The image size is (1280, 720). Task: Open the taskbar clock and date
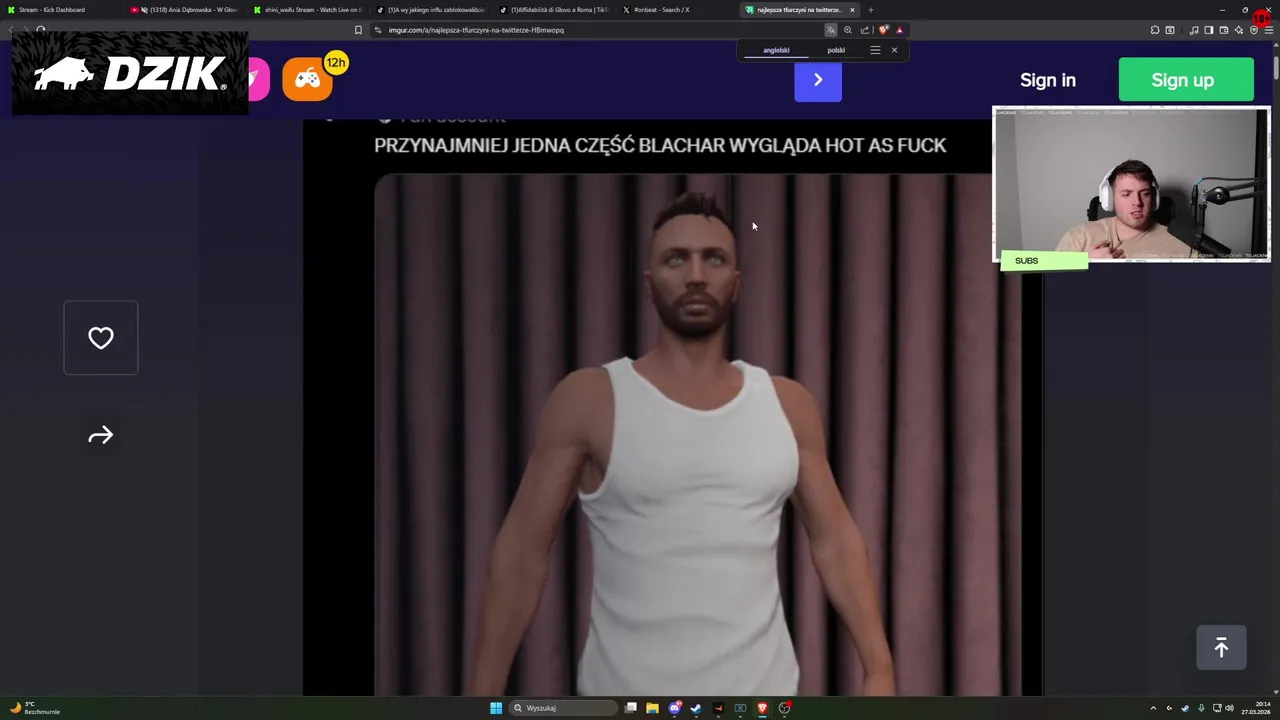pyautogui.click(x=1256, y=708)
